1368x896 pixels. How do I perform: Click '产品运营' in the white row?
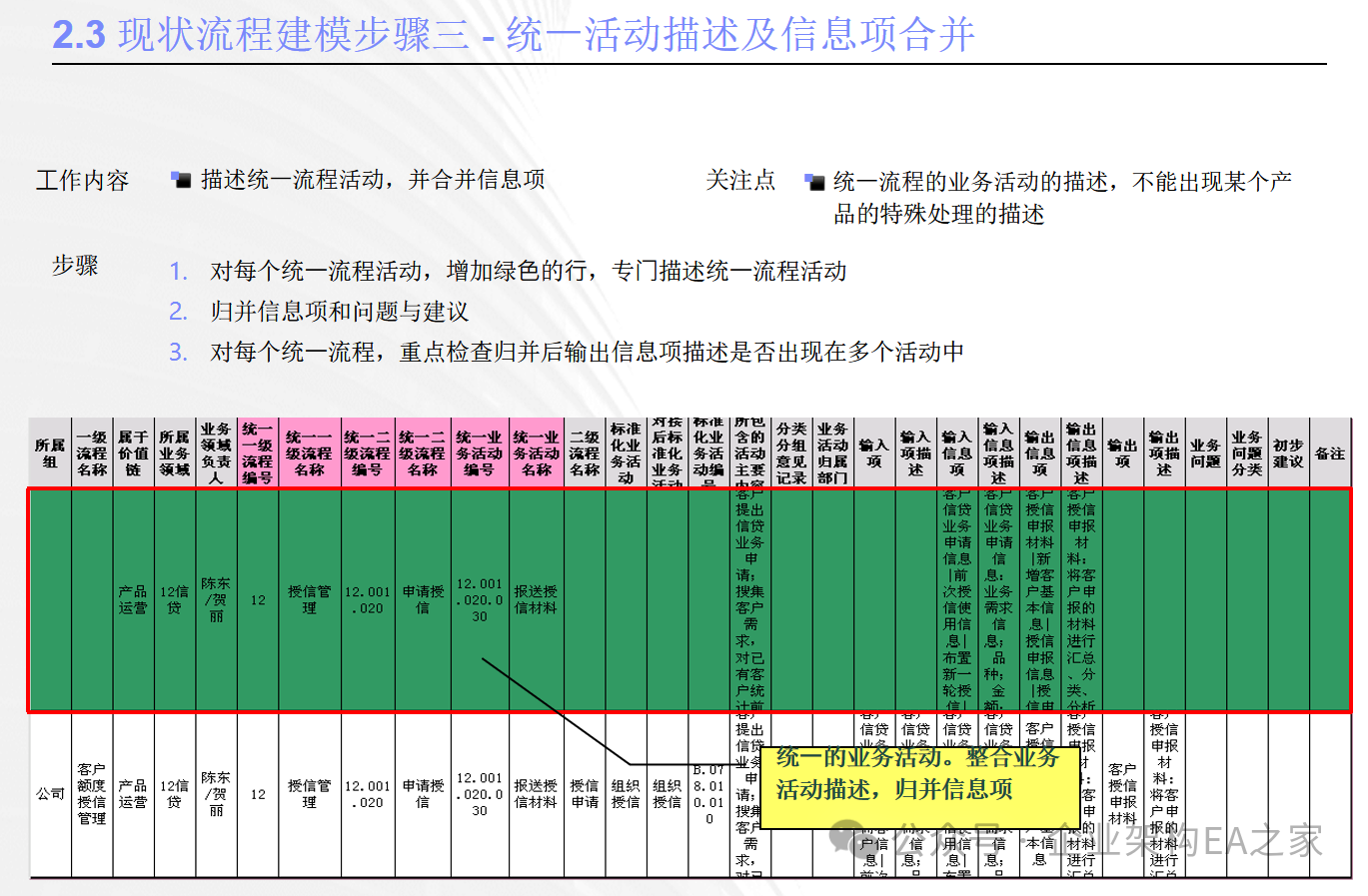[x=133, y=794]
